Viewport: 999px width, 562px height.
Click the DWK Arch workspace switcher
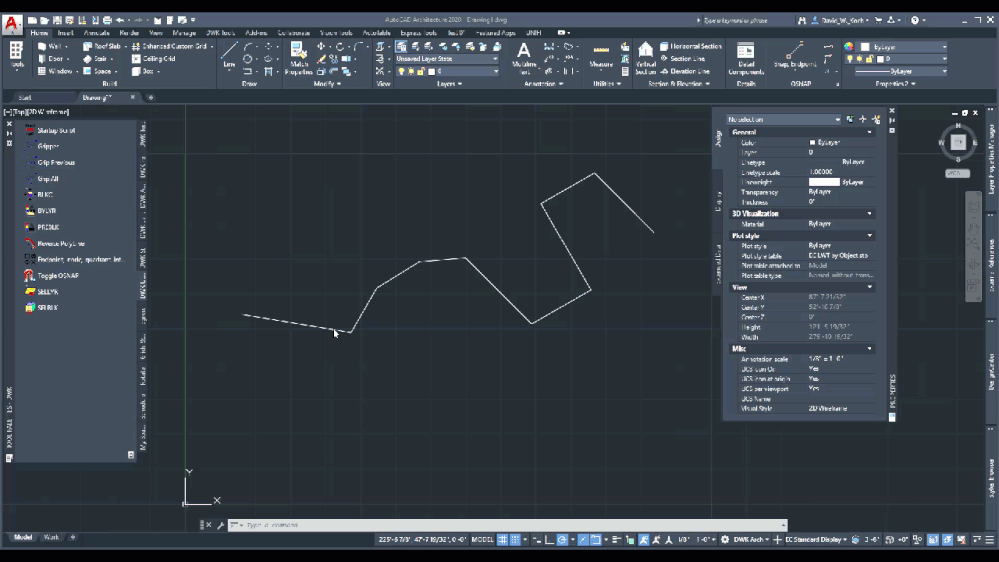[751, 540]
